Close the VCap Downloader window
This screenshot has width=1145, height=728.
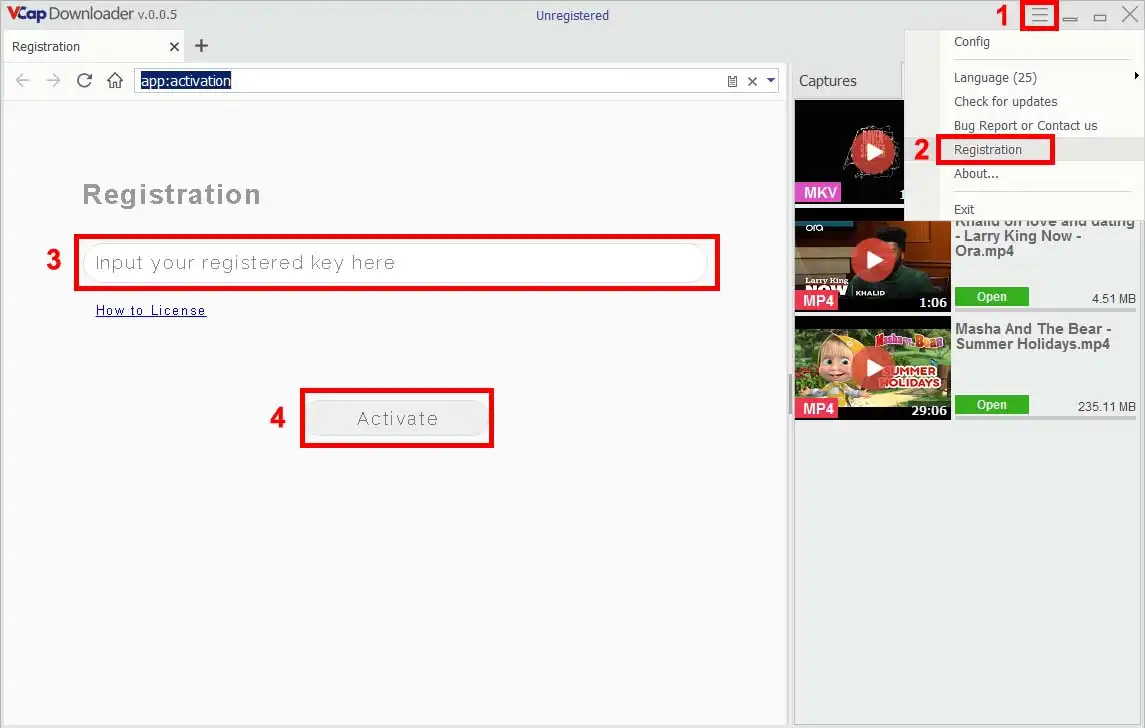(1130, 15)
